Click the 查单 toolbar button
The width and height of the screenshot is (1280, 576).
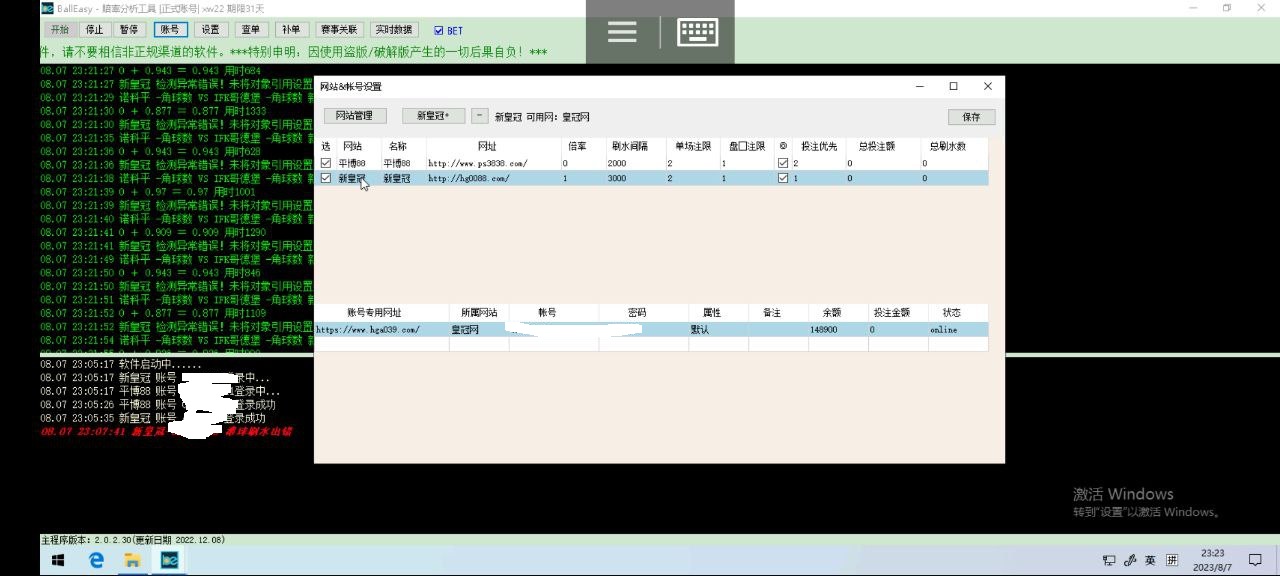click(250, 30)
